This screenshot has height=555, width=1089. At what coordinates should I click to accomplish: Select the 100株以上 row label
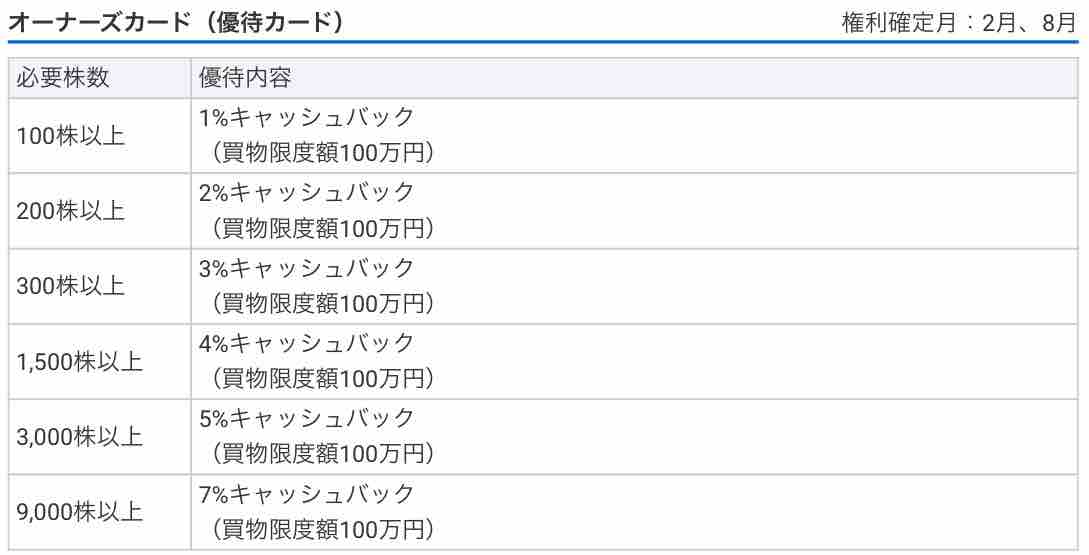point(70,136)
